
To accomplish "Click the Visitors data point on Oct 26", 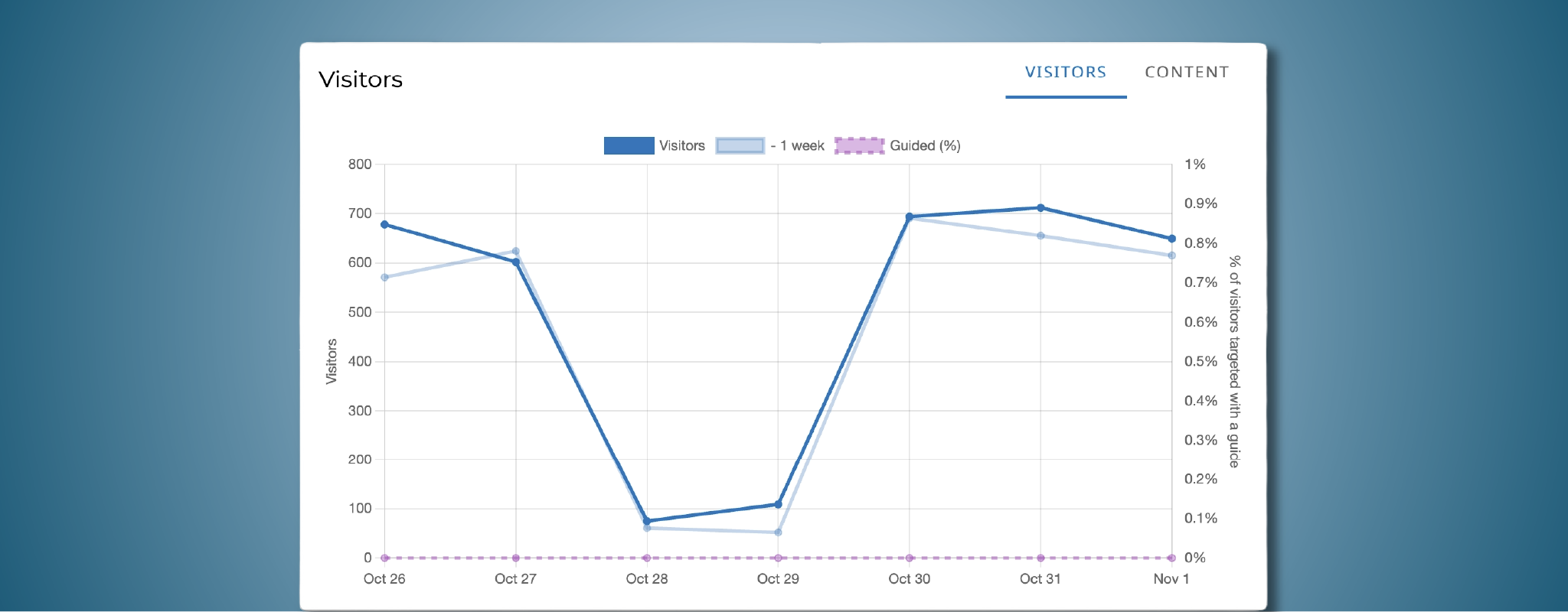I will click(384, 225).
